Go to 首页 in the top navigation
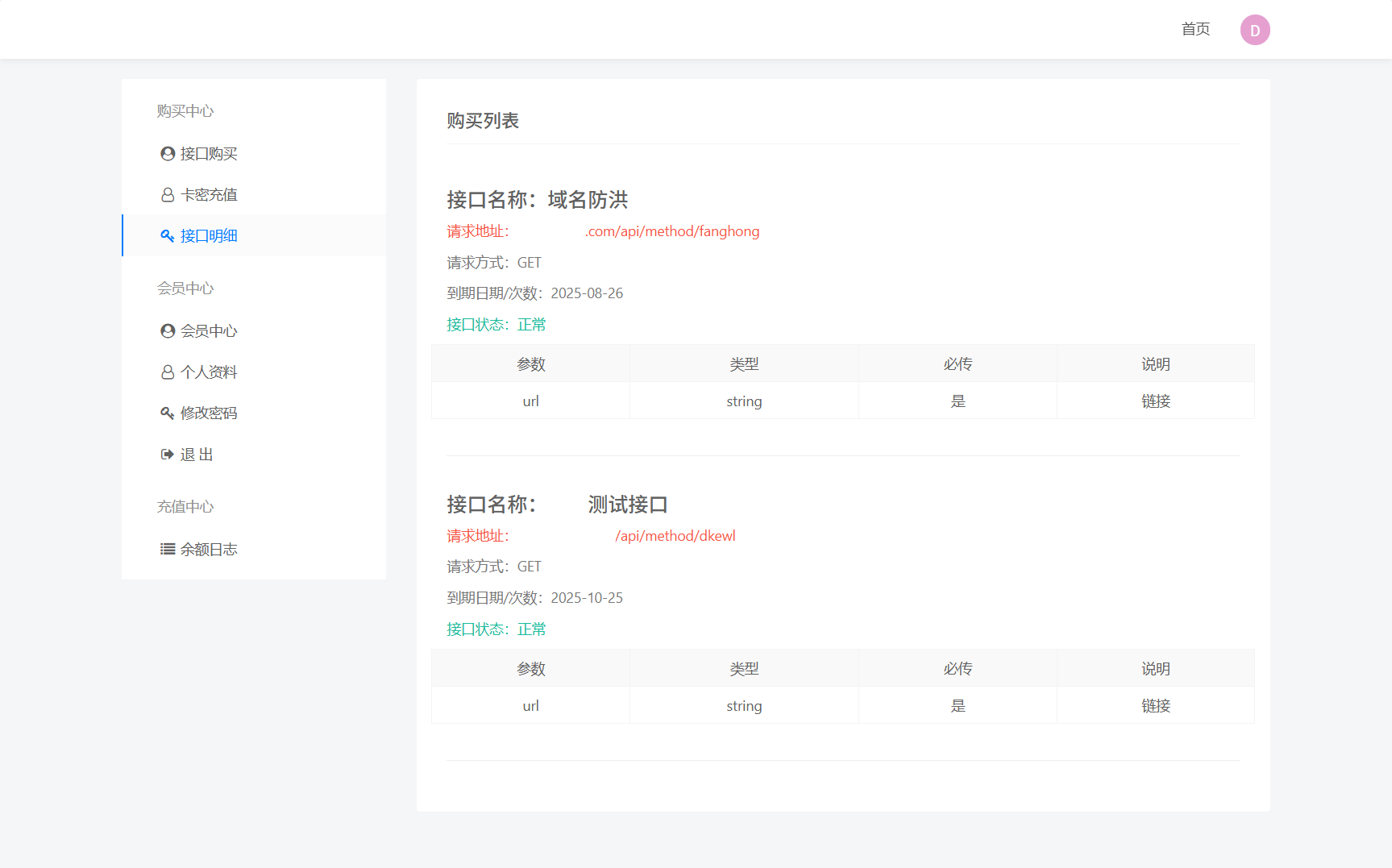1392x868 pixels. pos(1195,29)
